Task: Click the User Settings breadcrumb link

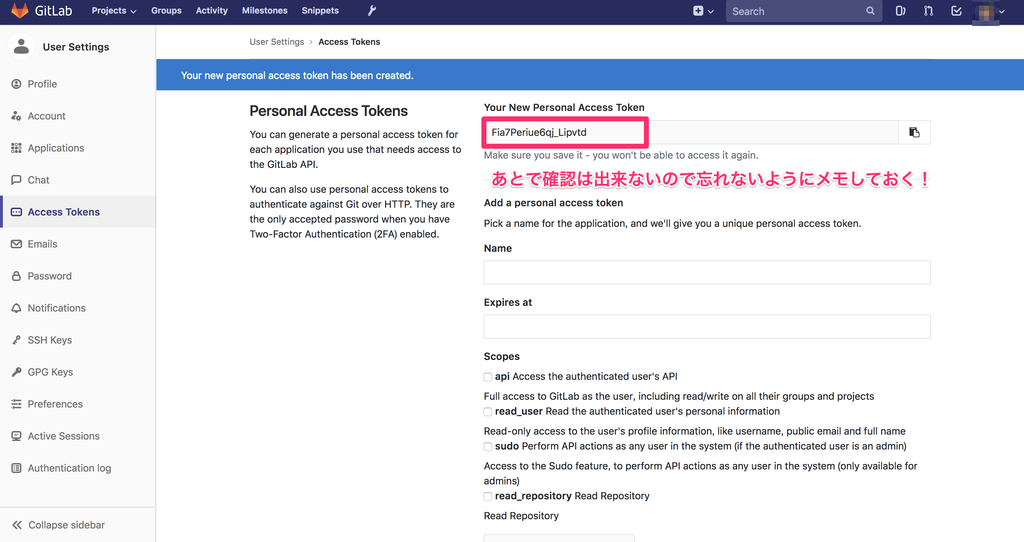Action: 277,42
